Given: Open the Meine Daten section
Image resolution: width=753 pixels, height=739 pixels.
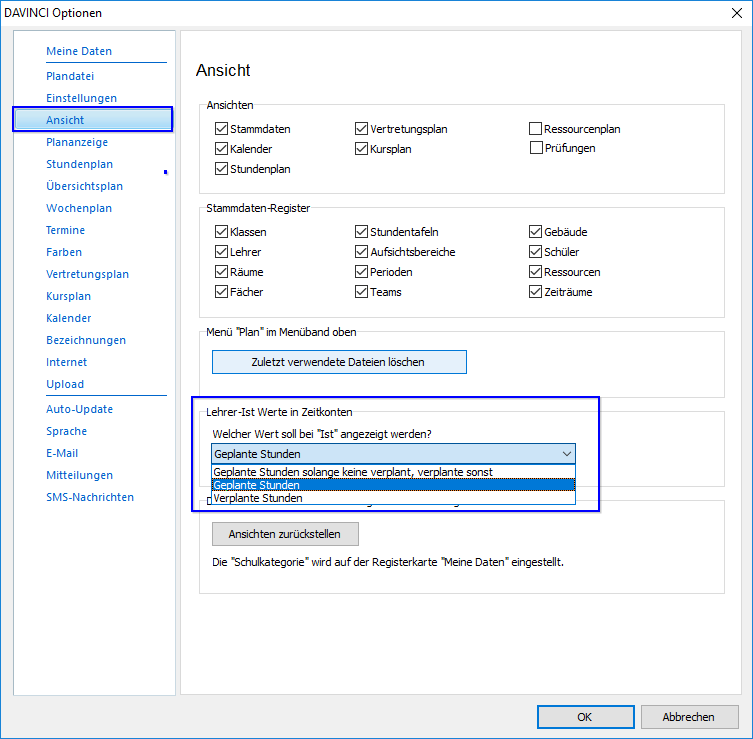Looking at the screenshot, I should pyautogui.click(x=79, y=51).
